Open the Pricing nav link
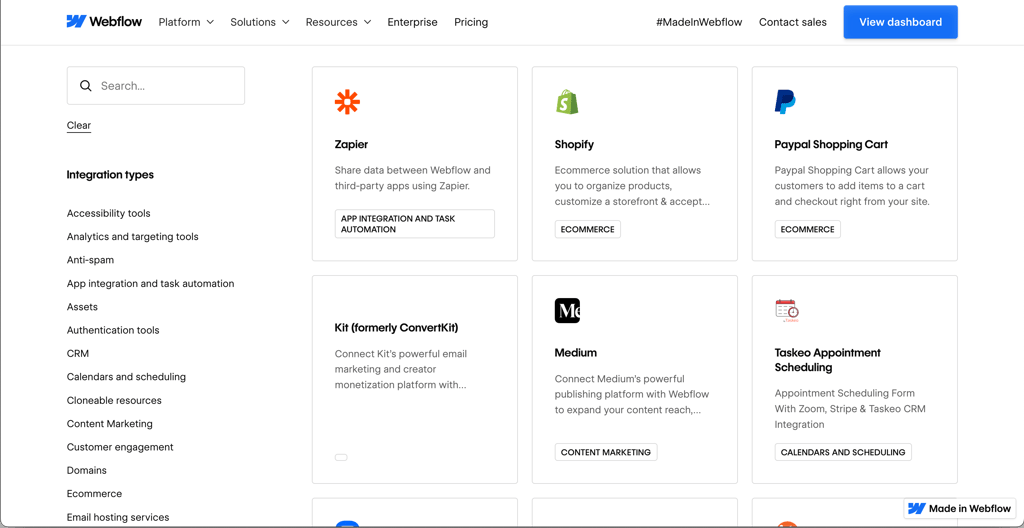This screenshot has width=1024, height=528. point(471,22)
